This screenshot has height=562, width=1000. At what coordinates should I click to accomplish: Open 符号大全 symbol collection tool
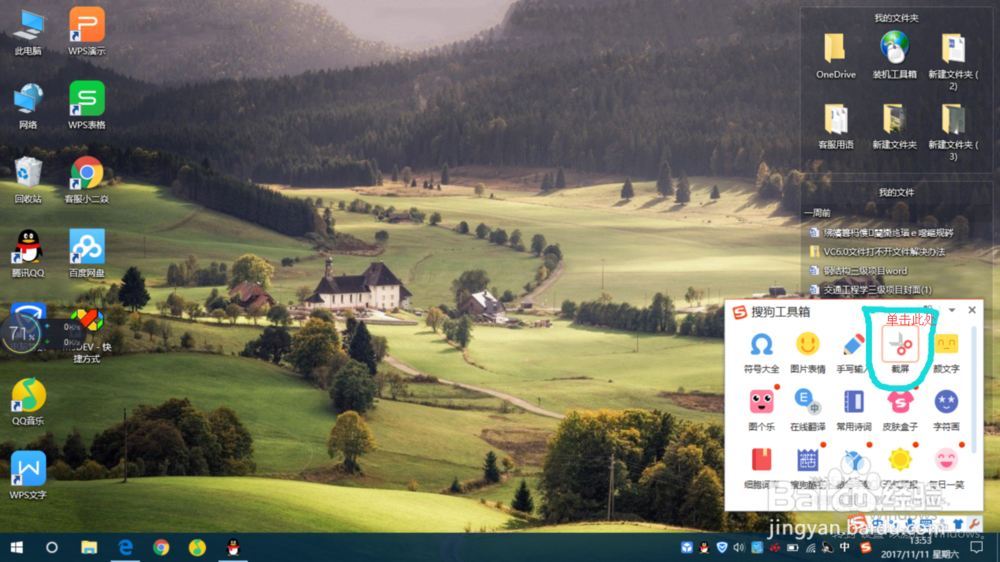pyautogui.click(x=761, y=352)
